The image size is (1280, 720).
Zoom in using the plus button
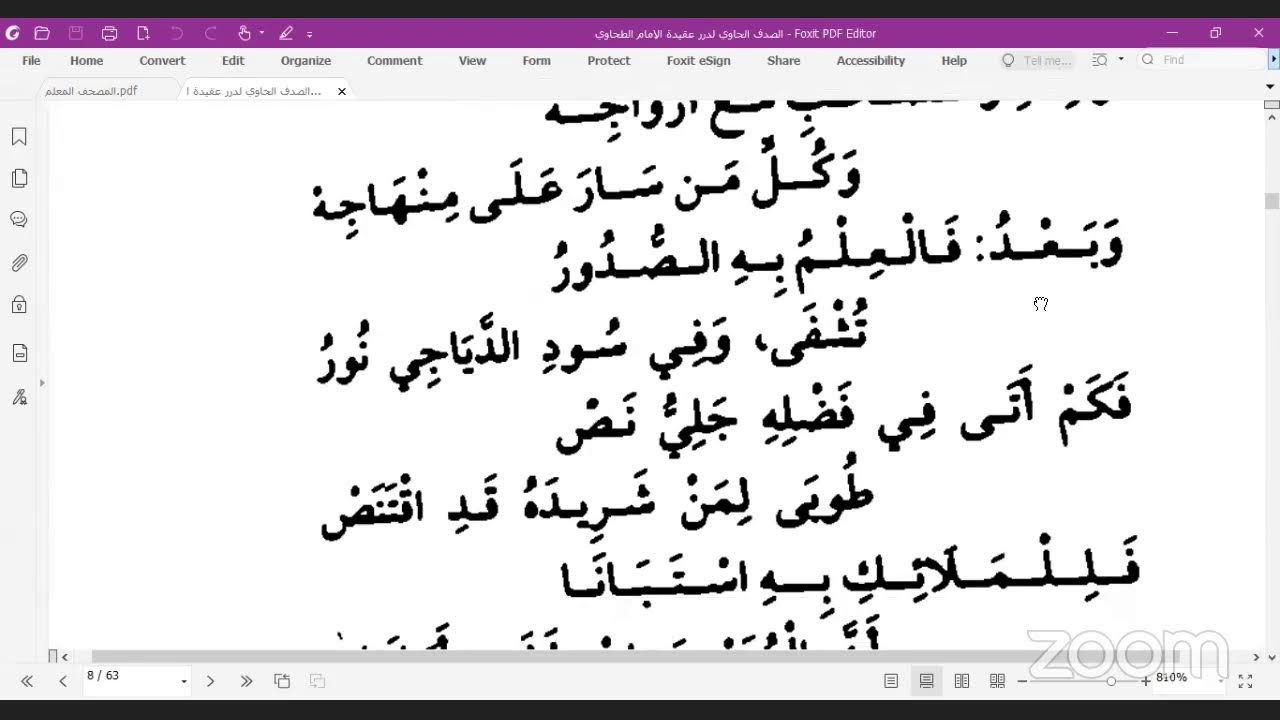click(1146, 681)
